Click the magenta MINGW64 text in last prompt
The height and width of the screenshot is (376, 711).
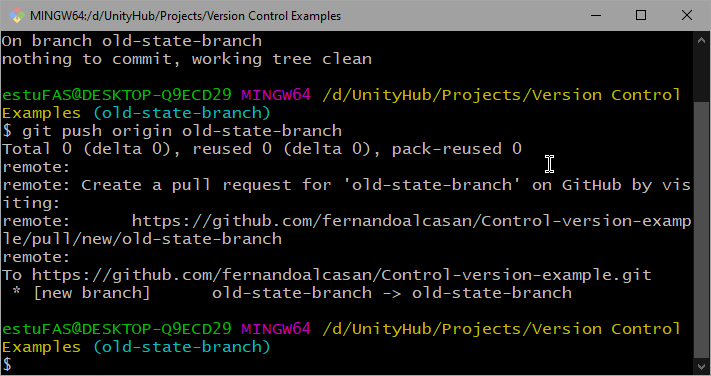[x=276, y=328]
